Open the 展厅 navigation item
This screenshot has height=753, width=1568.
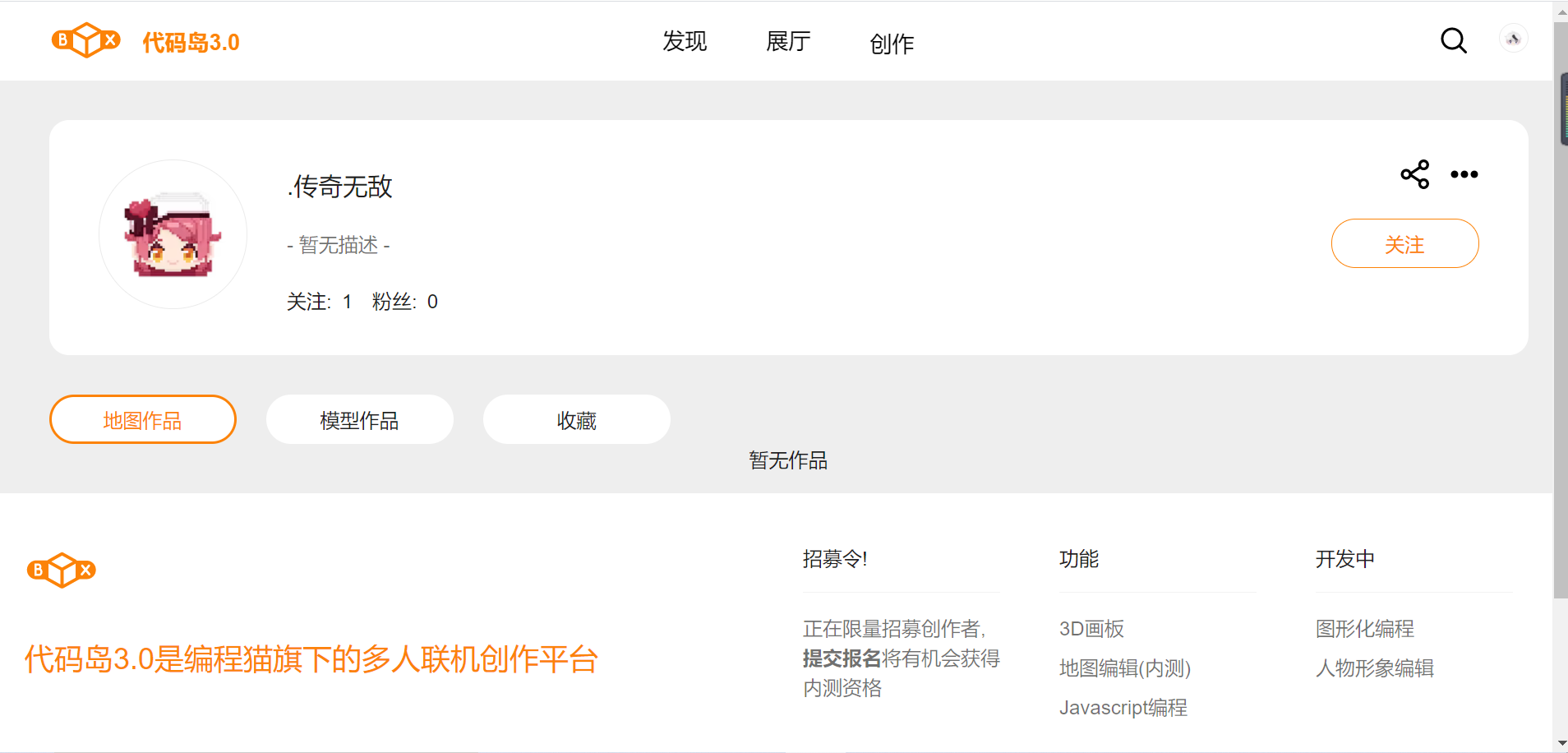(788, 41)
